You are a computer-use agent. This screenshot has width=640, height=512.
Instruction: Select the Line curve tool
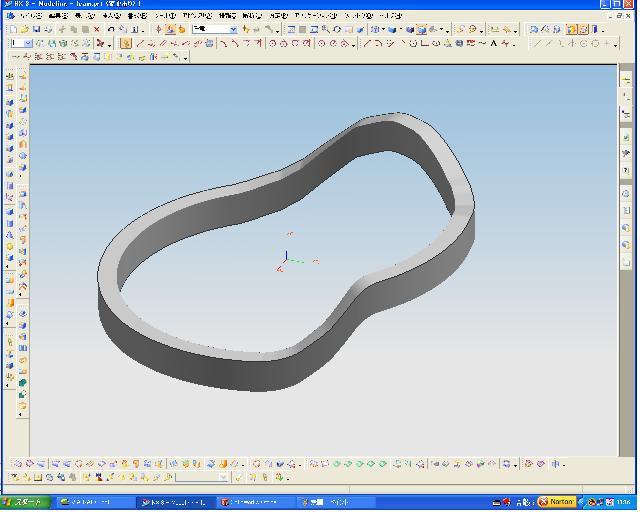[139, 44]
